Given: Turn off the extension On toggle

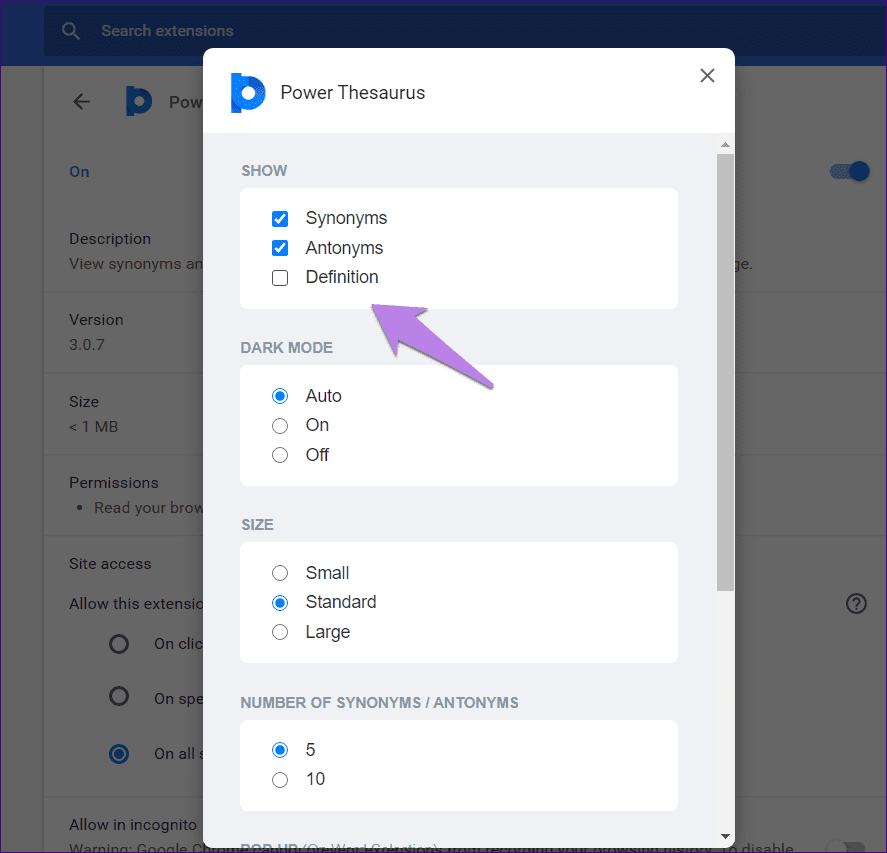Looking at the screenshot, I should tap(849, 171).
